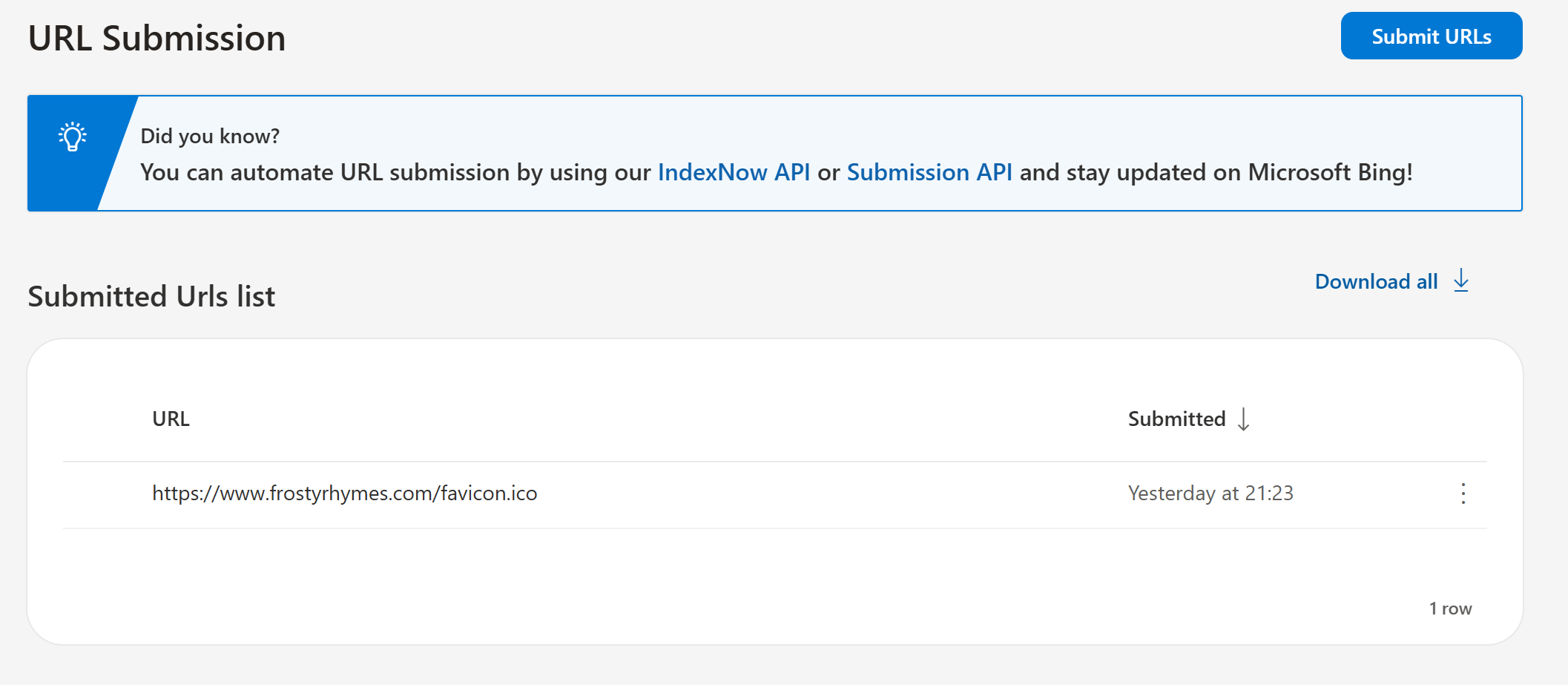Click the lightbulb tip icon
Screen dimensions: 1568x685
pyautogui.click(x=73, y=137)
